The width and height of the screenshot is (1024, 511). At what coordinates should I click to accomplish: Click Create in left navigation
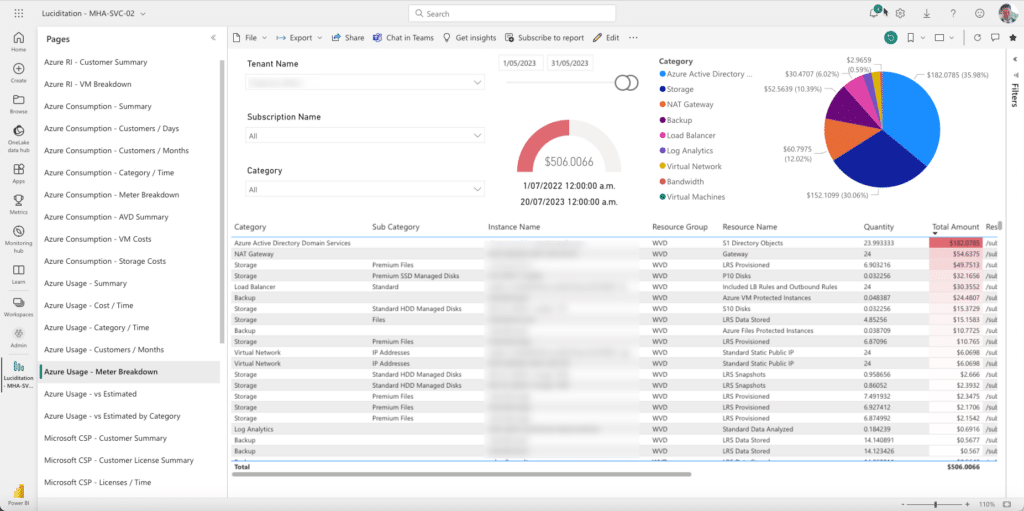pos(18,73)
